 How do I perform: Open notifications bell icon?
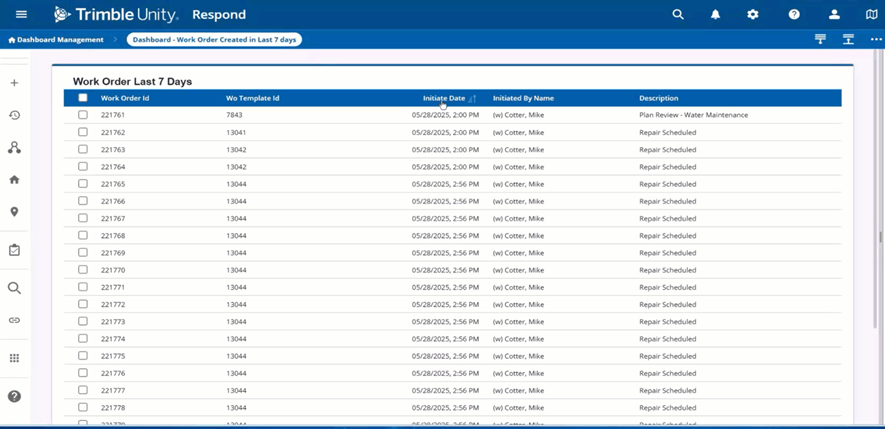point(715,15)
